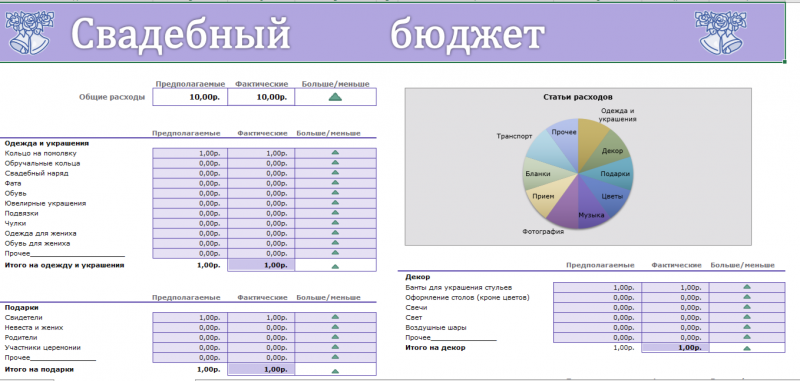The height and width of the screenshot is (381, 800).
Task: Select the expected cost cell for Свидетели
Action: pyautogui.click(x=190, y=317)
